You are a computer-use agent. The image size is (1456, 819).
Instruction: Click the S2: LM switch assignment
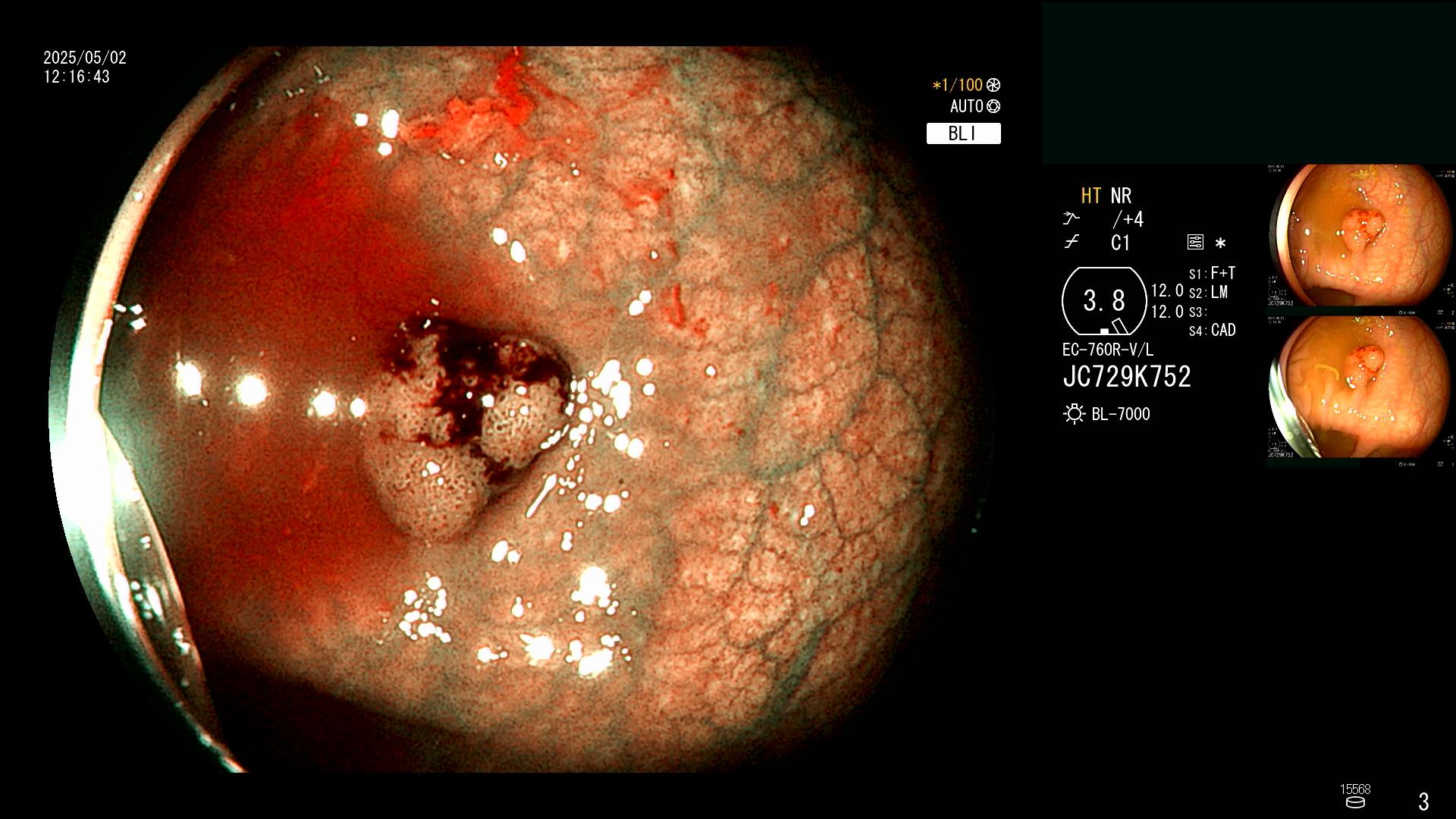(1208, 293)
